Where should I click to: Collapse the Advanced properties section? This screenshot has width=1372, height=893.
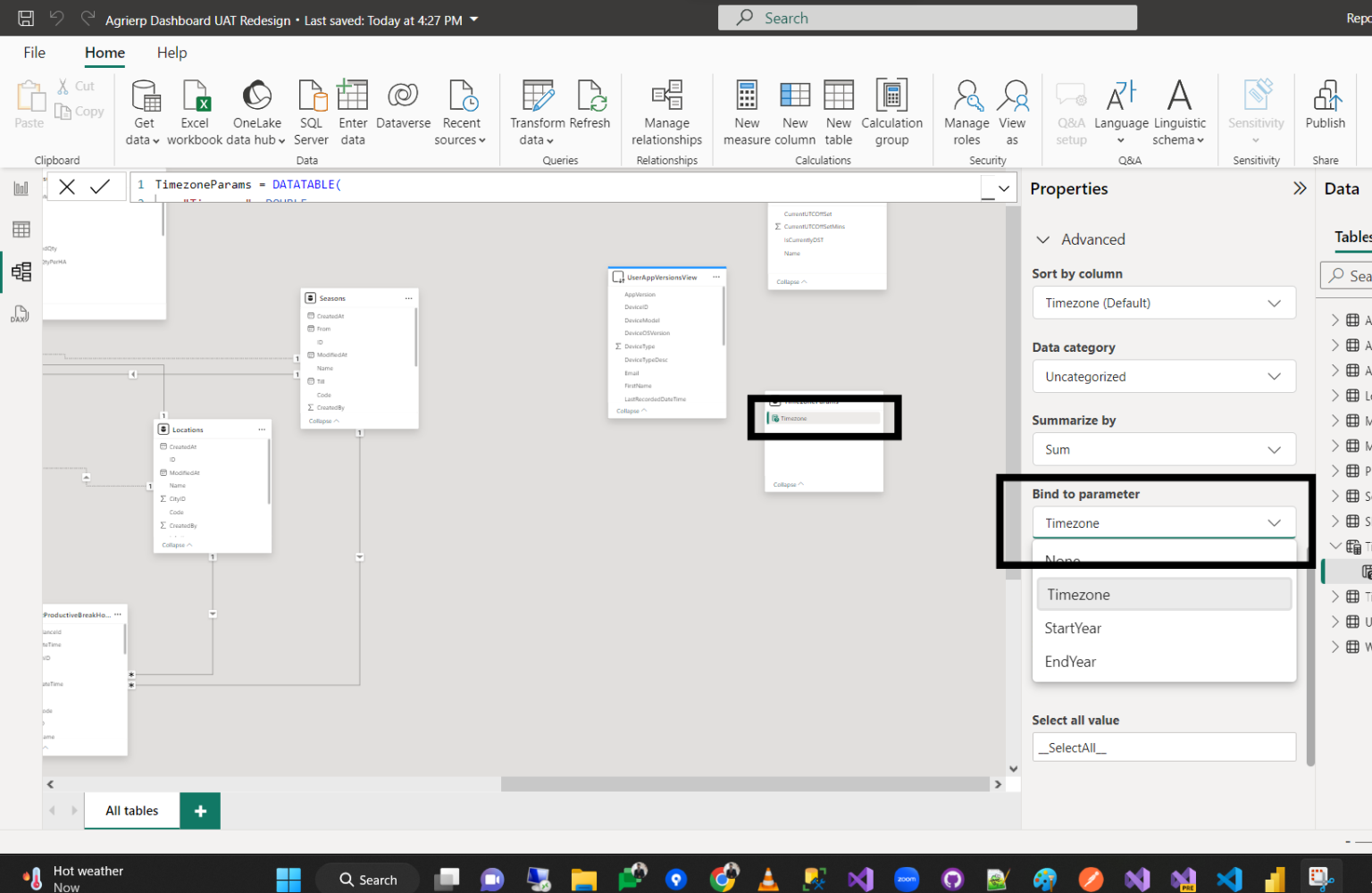click(1043, 239)
